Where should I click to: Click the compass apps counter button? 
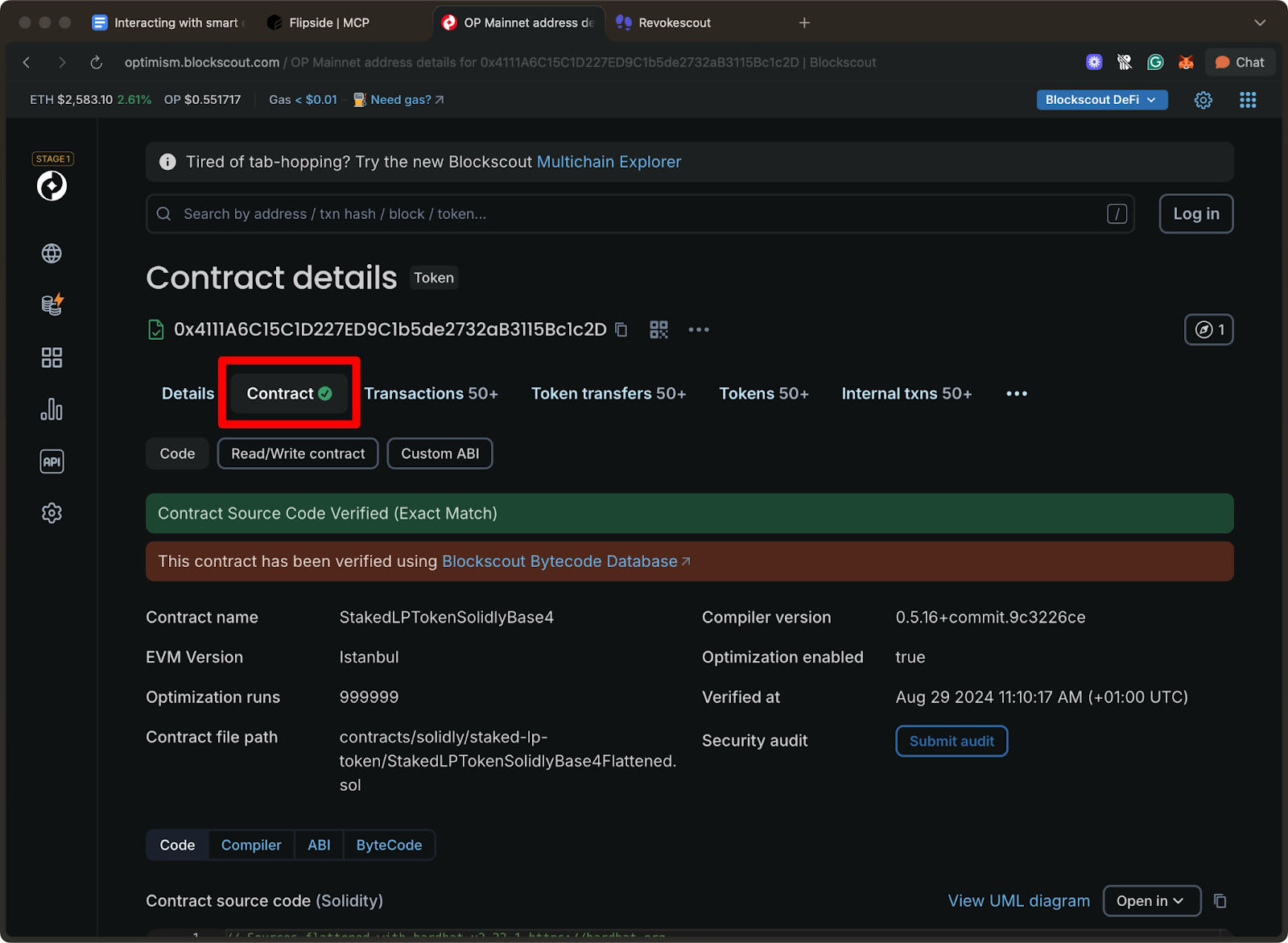(x=1208, y=329)
